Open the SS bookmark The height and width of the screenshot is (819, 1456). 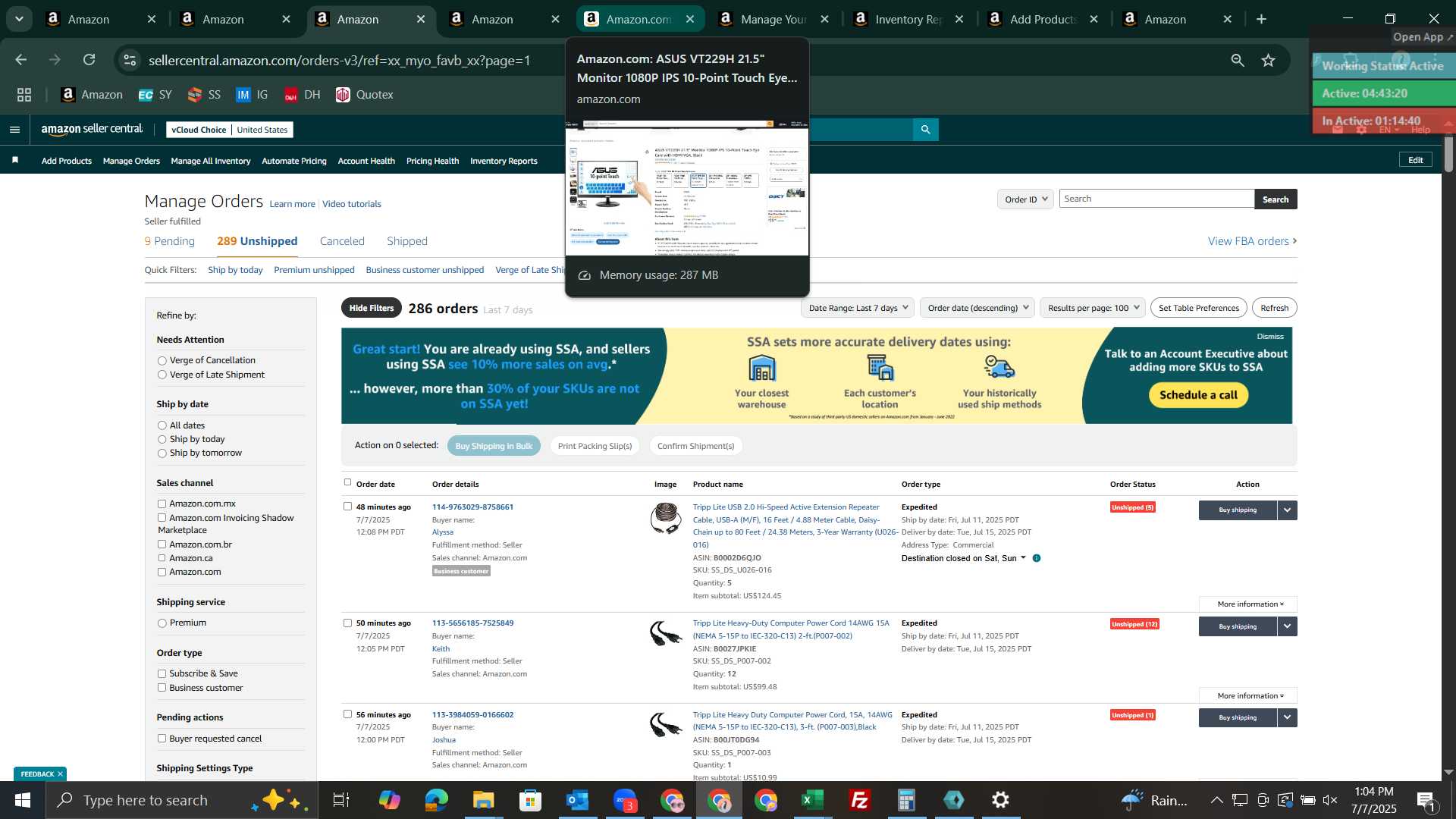pyautogui.click(x=204, y=95)
